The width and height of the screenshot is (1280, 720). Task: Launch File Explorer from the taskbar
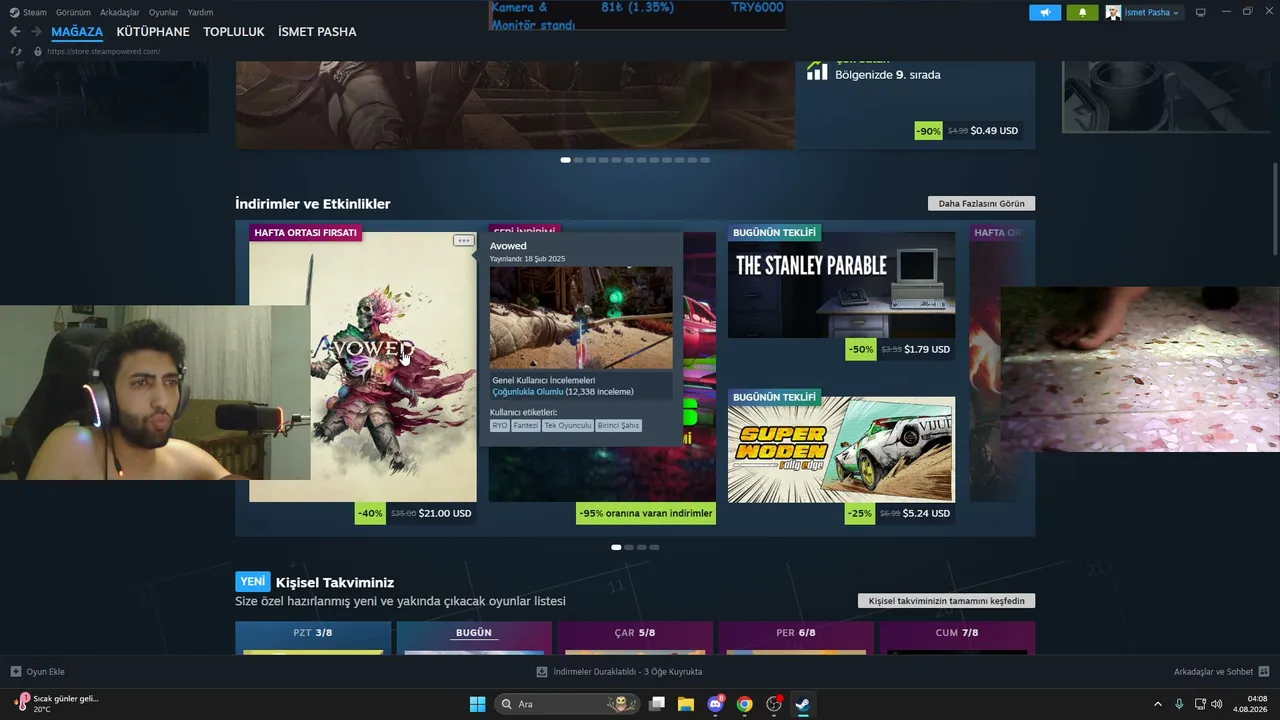686,704
